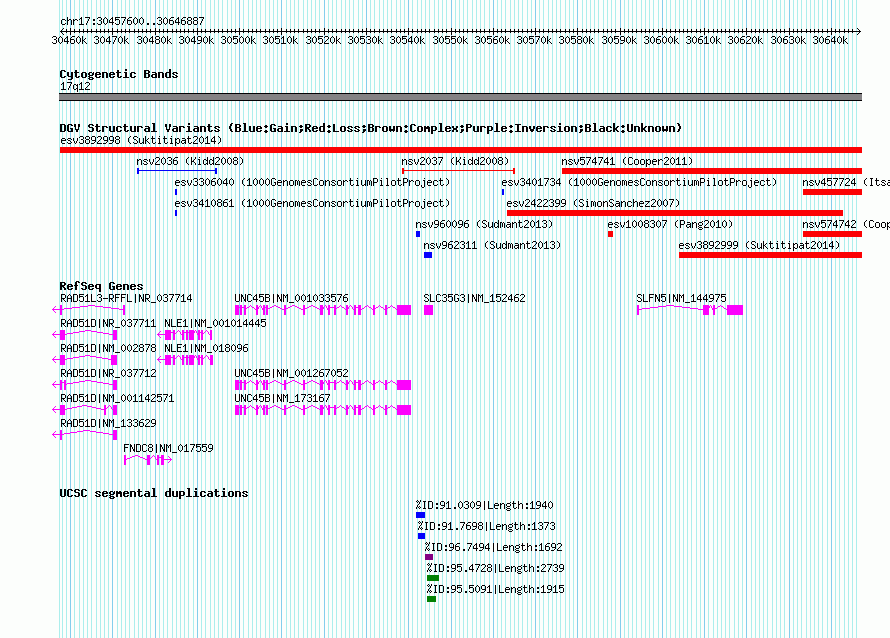Click the SLC35G3|NM_152462 gene label
Viewport: 890px width, 638px height.
tap(475, 299)
